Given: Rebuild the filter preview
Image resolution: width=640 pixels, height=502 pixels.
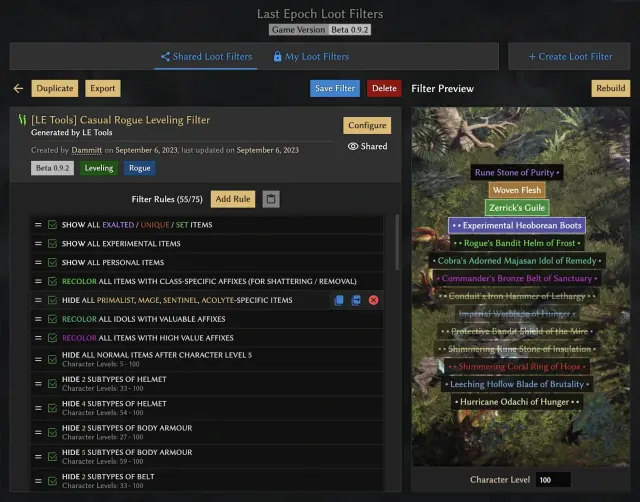Looking at the screenshot, I should 611,88.
